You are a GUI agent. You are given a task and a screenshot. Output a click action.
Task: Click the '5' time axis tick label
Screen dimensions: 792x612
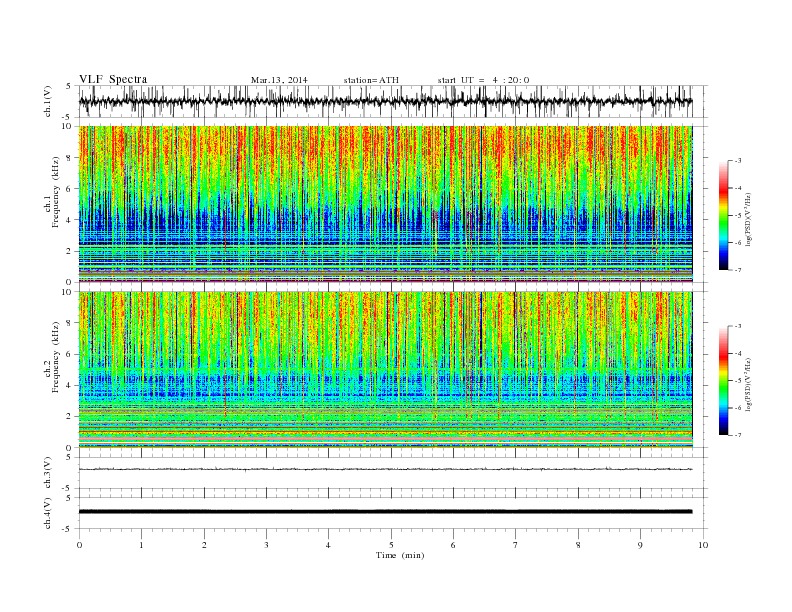391,545
